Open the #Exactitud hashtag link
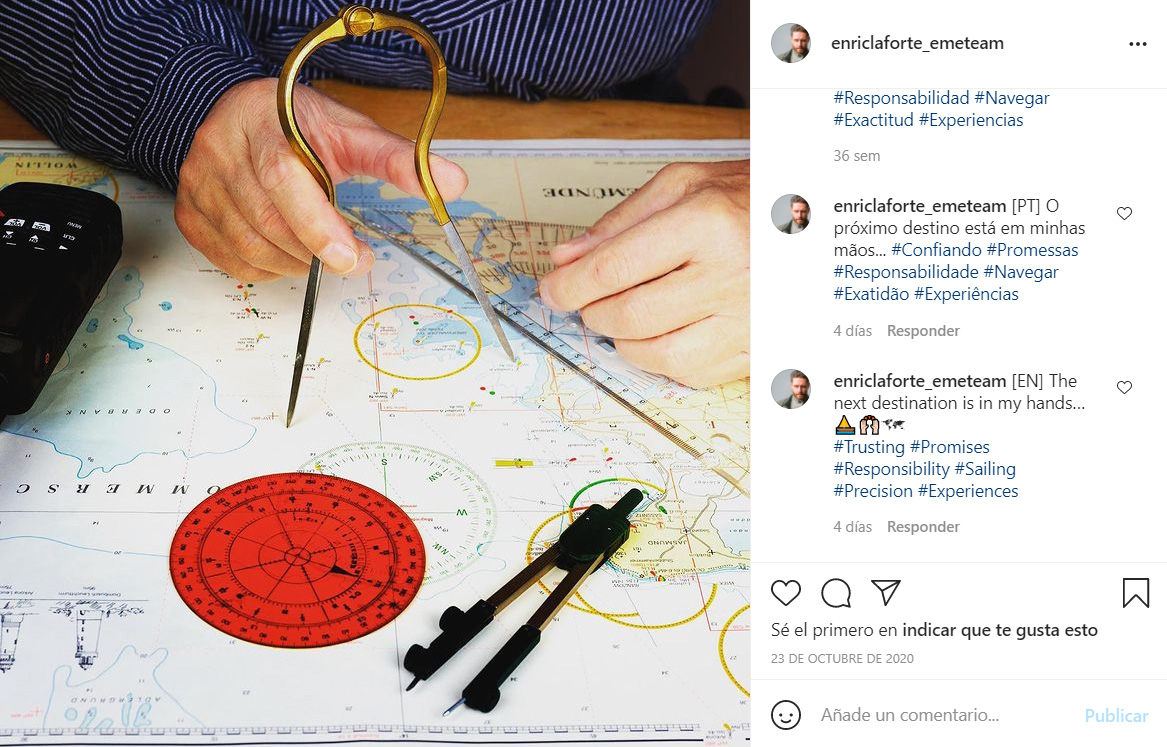Image resolution: width=1167 pixels, height=747 pixels. coord(873,120)
